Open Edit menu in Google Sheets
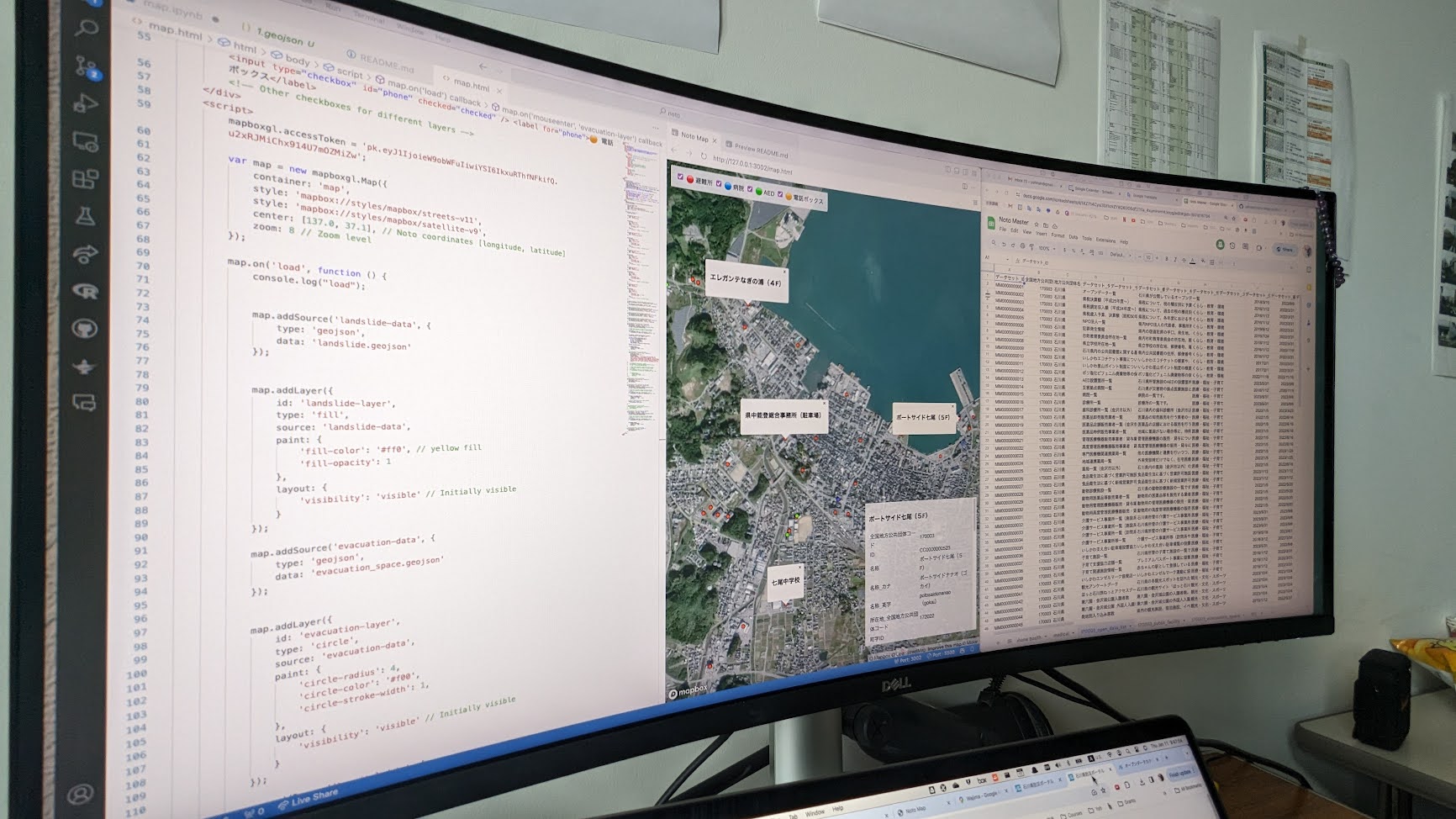Viewport: 1456px width, 819px height. pos(1014,230)
